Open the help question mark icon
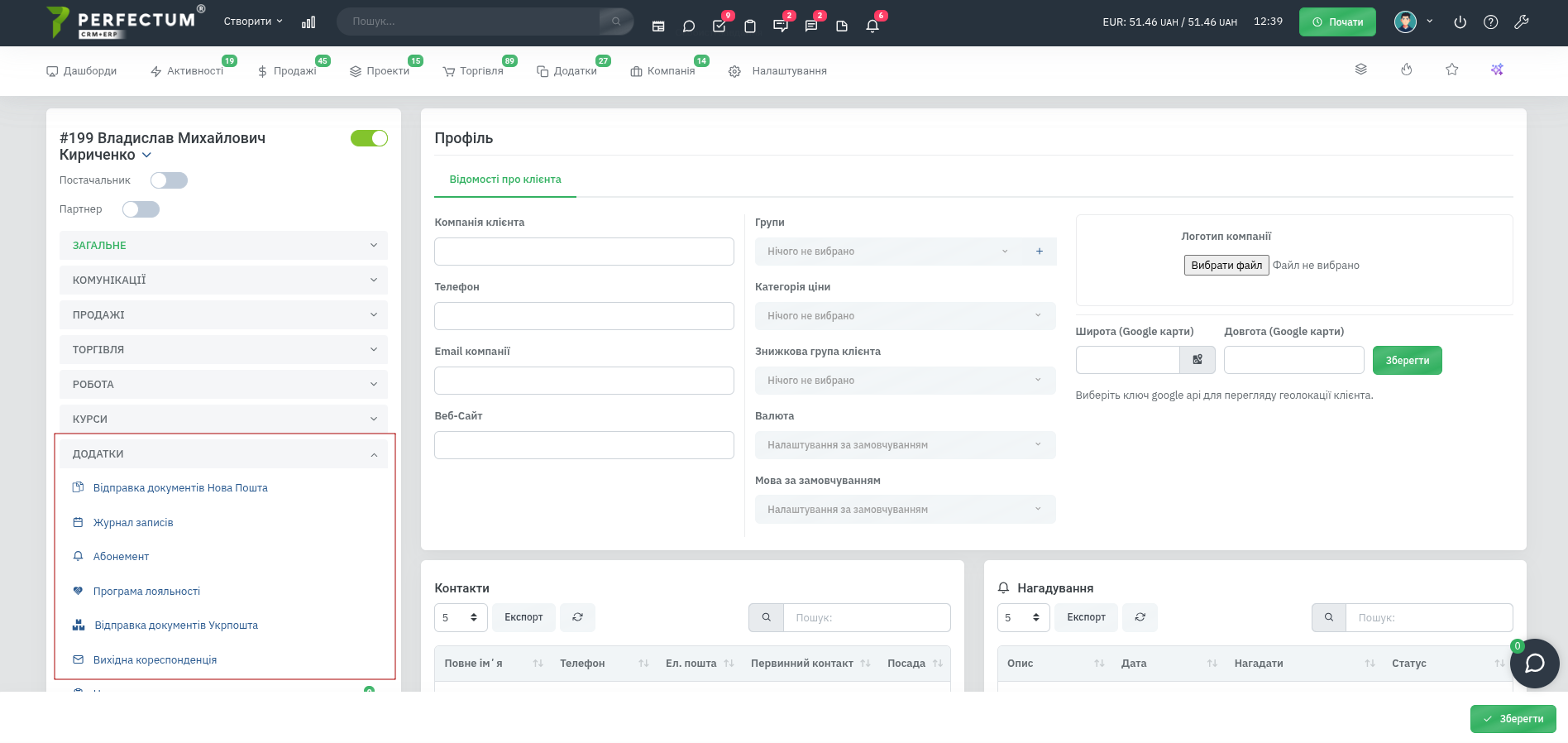 point(1491,22)
